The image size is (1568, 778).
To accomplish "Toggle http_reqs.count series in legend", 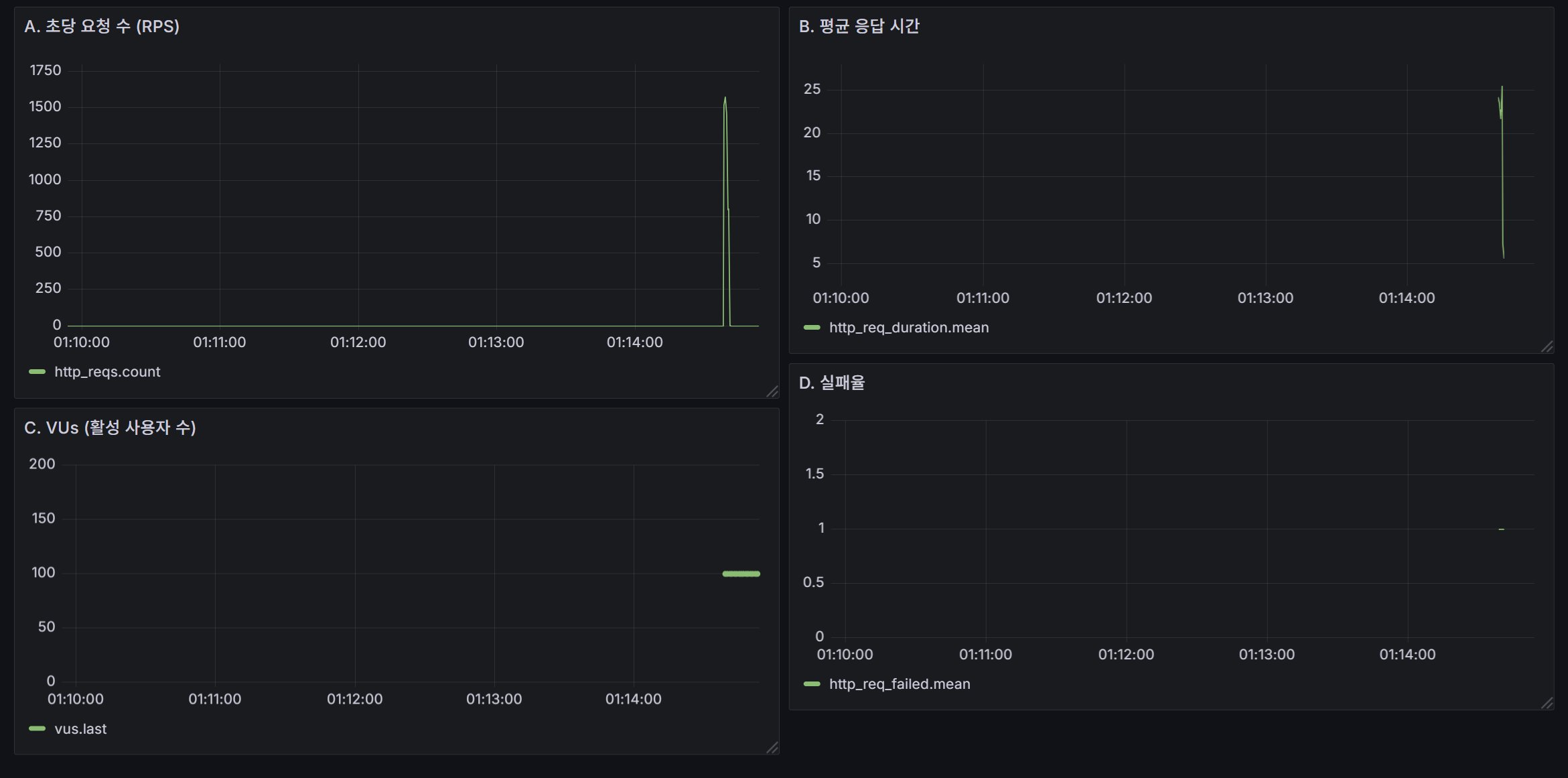I will tap(107, 371).
